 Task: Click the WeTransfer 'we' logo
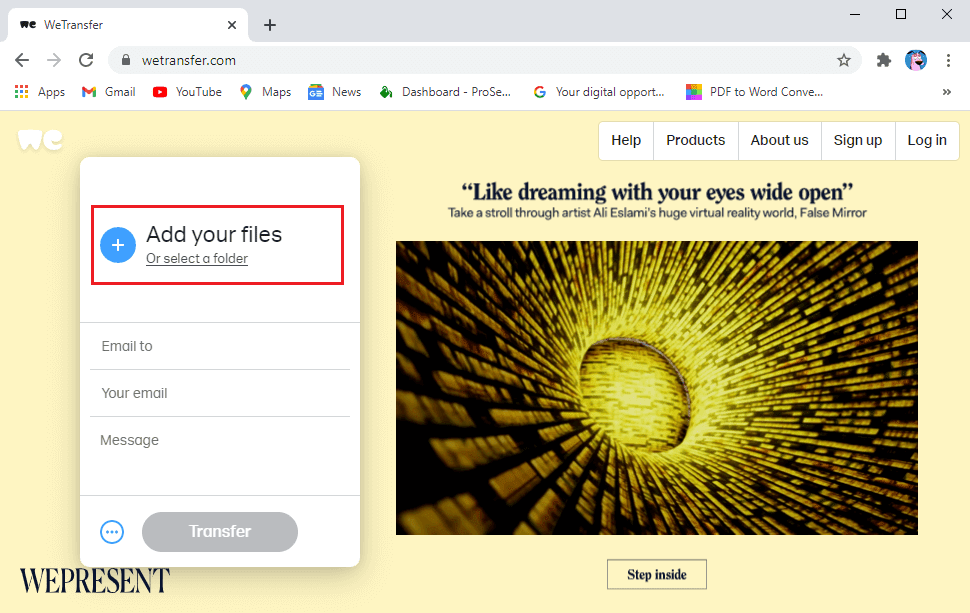tap(40, 140)
